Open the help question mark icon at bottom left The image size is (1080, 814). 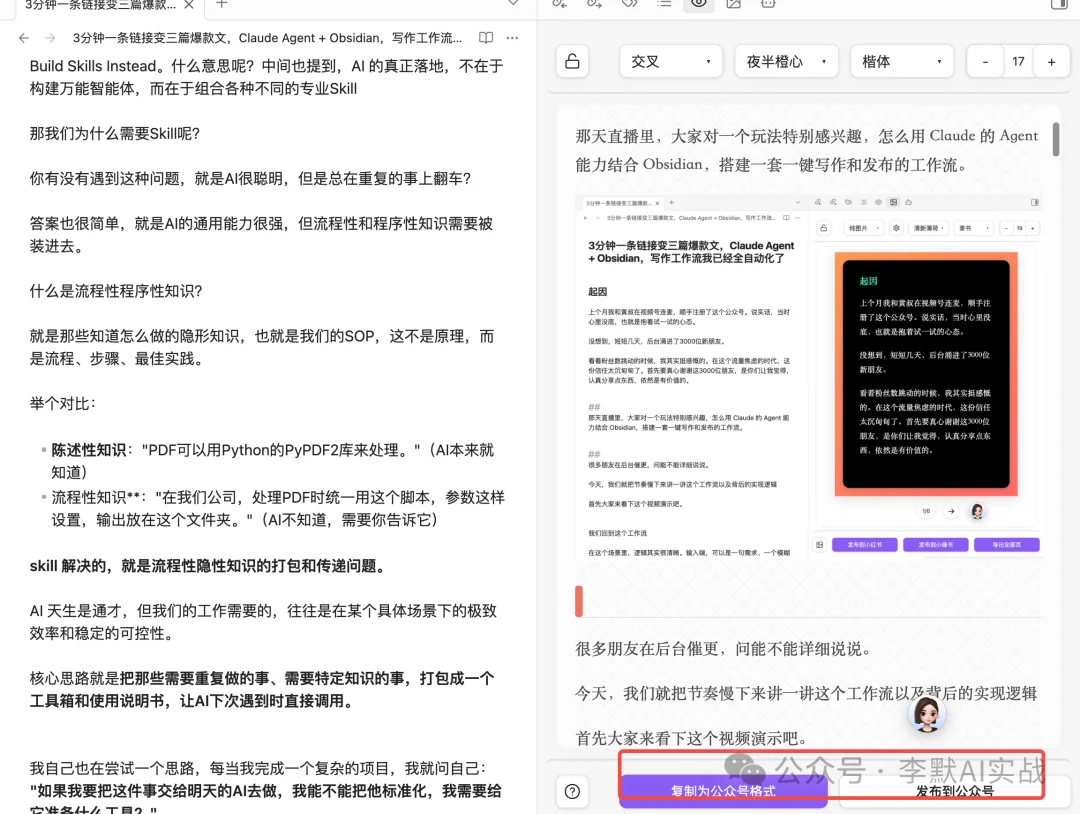[x=572, y=792]
